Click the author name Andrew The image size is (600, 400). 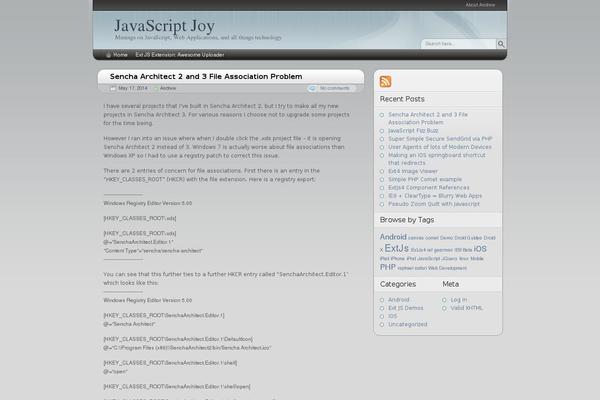(168, 88)
